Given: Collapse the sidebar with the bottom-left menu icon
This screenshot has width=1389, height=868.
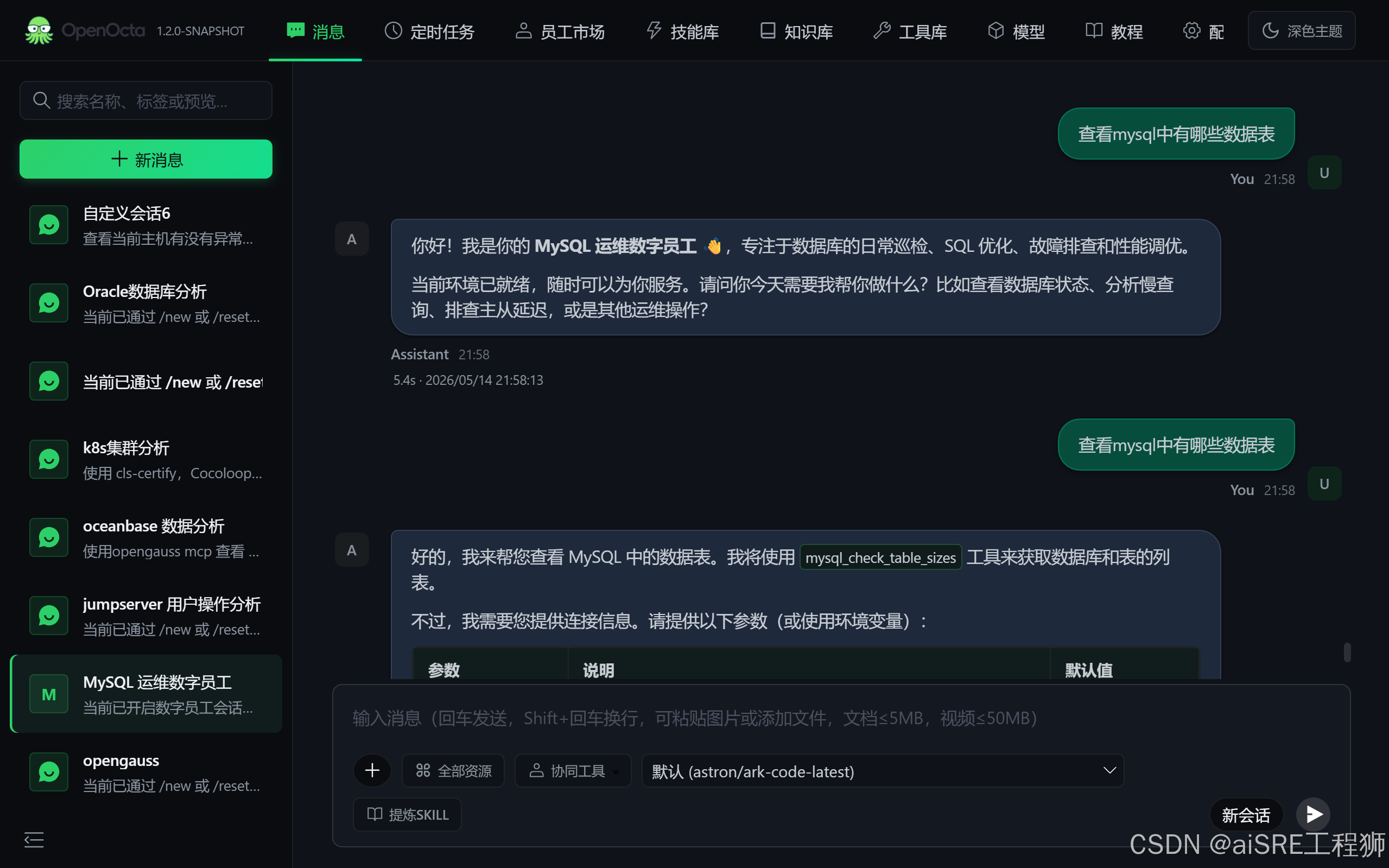Looking at the screenshot, I should (x=34, y=840).
